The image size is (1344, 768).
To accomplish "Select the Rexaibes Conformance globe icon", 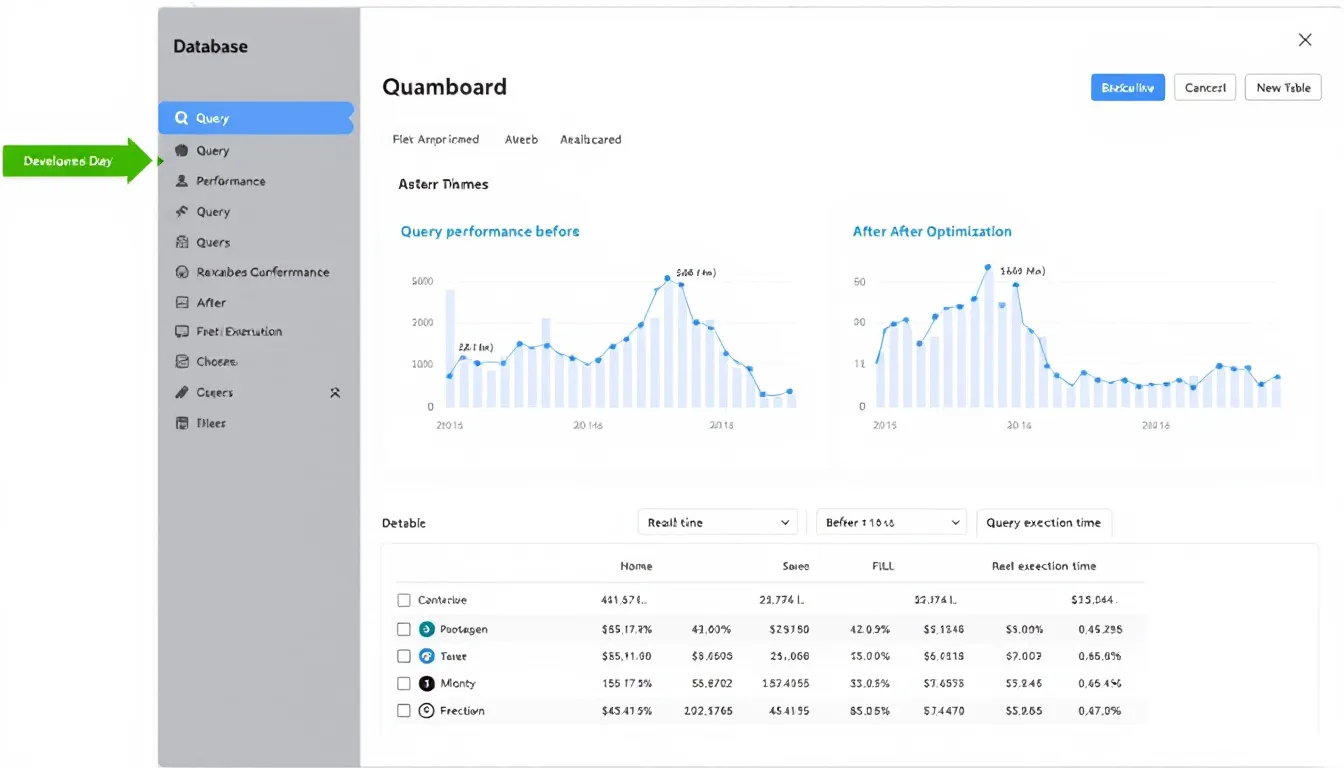I will [184, 271].
